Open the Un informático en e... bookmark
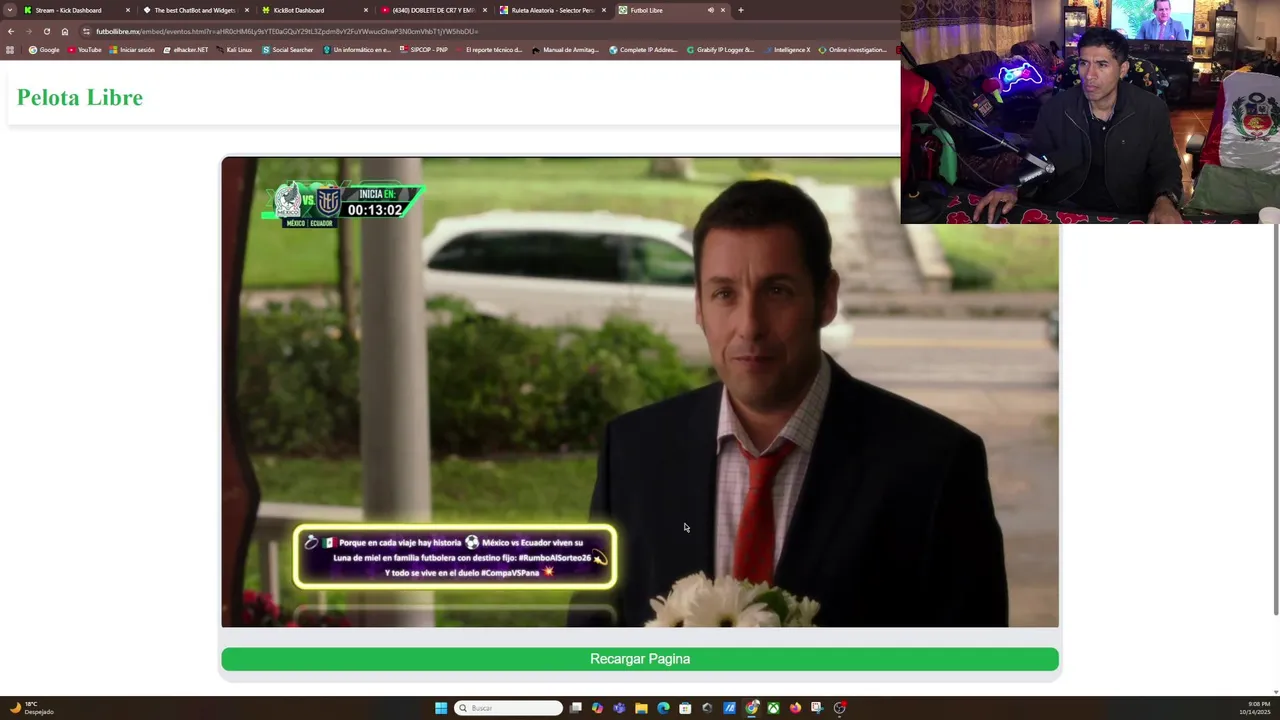The image size is (1280, 720). click(357, 50)
